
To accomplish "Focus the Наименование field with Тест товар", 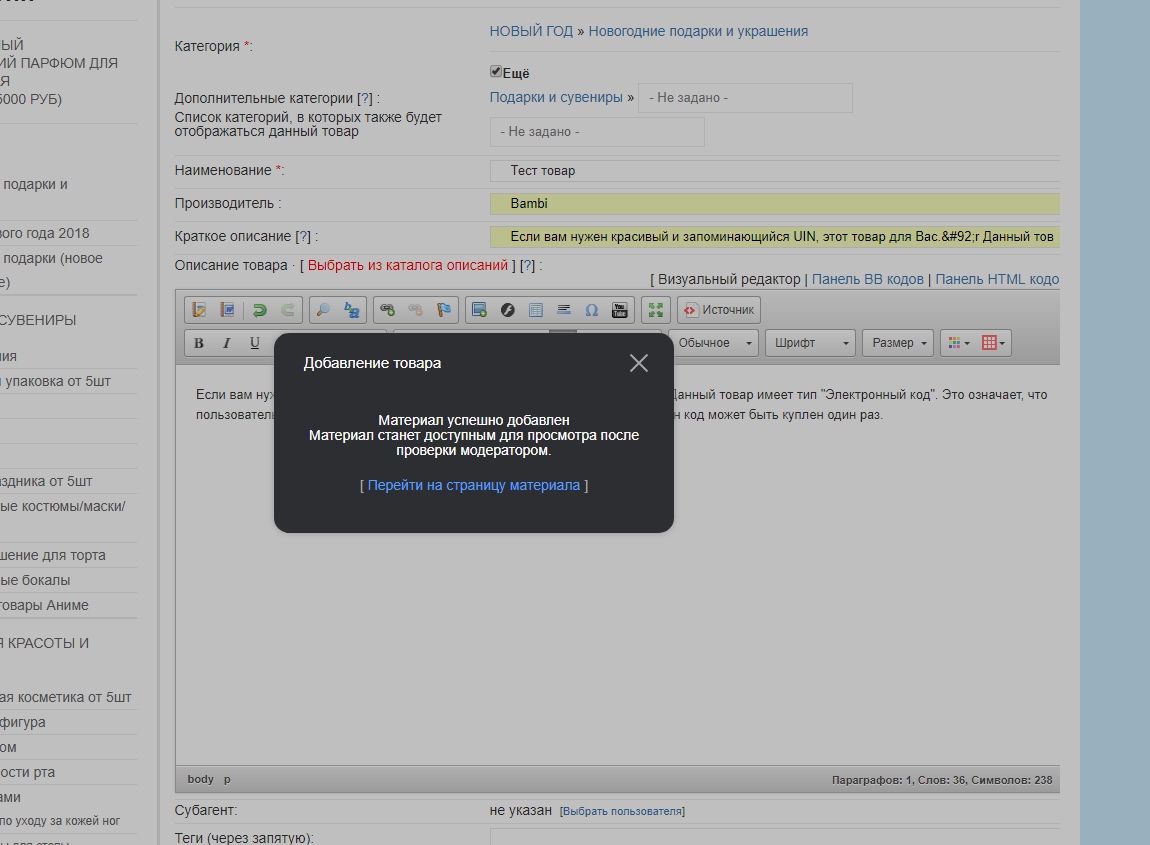I will 774,171.
